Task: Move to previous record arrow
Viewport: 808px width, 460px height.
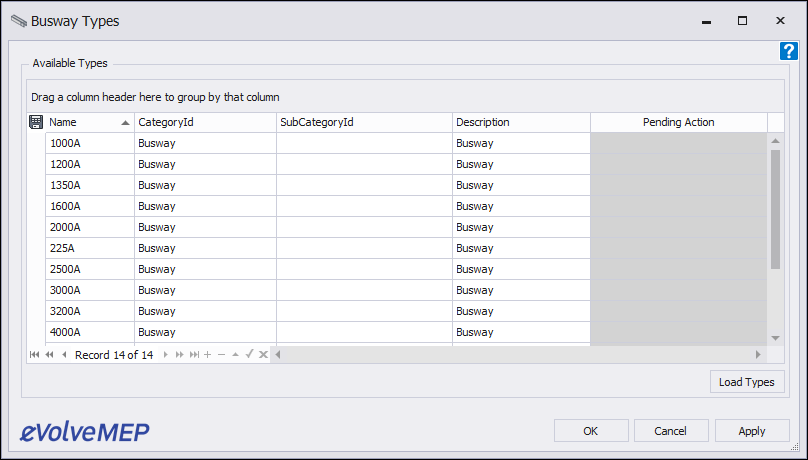Action: (64, 354)
